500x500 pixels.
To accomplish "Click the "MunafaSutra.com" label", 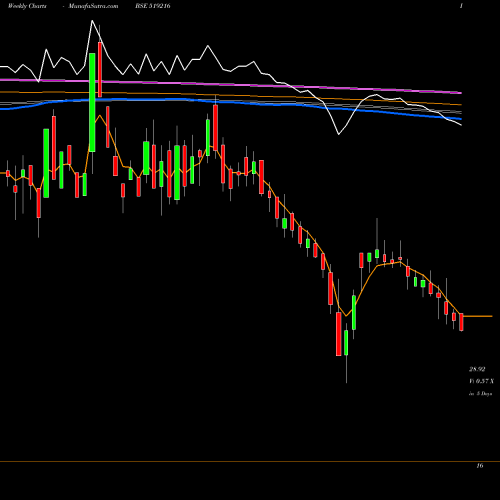I will 93,6.
